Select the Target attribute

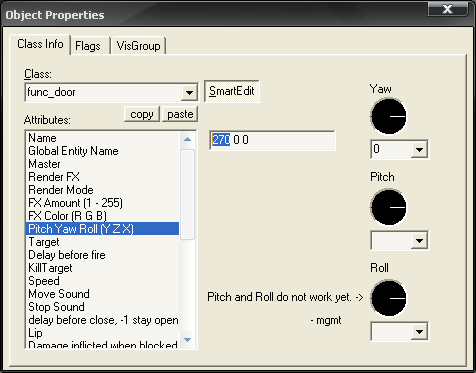tap(103, 242)
